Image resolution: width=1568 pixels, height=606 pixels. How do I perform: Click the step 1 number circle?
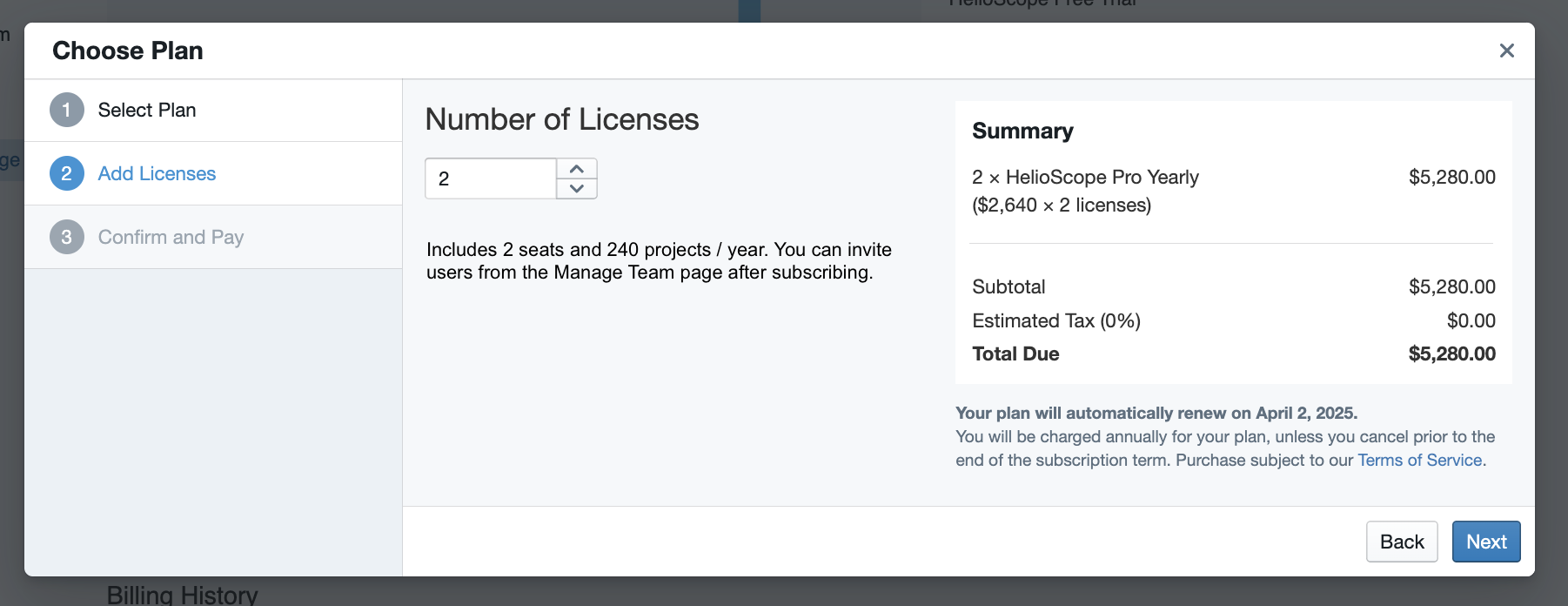click(x=67, y=111)
